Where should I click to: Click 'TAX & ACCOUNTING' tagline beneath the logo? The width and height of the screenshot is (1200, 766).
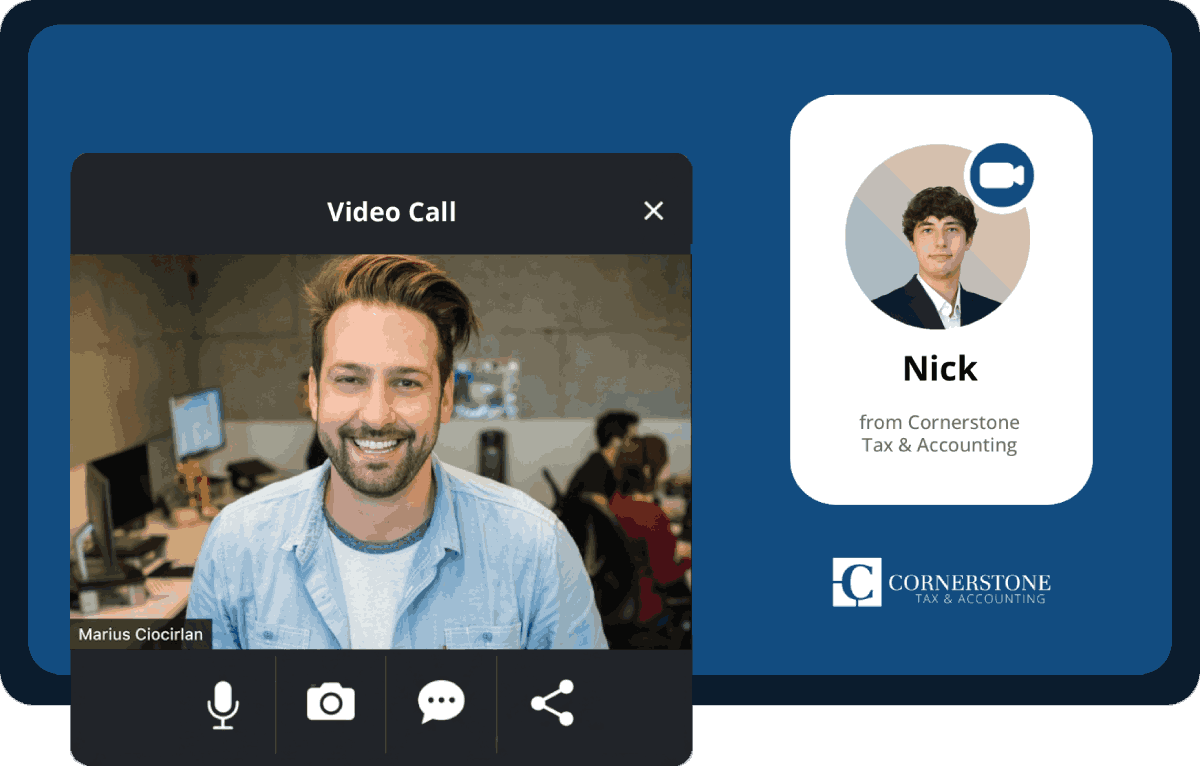tap(980, 599)
